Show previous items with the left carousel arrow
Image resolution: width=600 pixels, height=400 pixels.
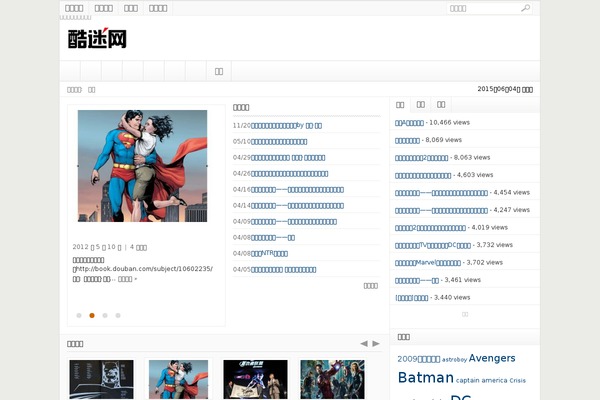click(364, 344)
